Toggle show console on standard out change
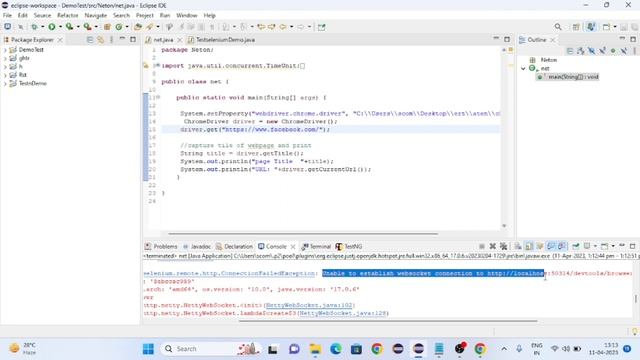The width and height of the screenshot is (640, 360). [551, 246]
